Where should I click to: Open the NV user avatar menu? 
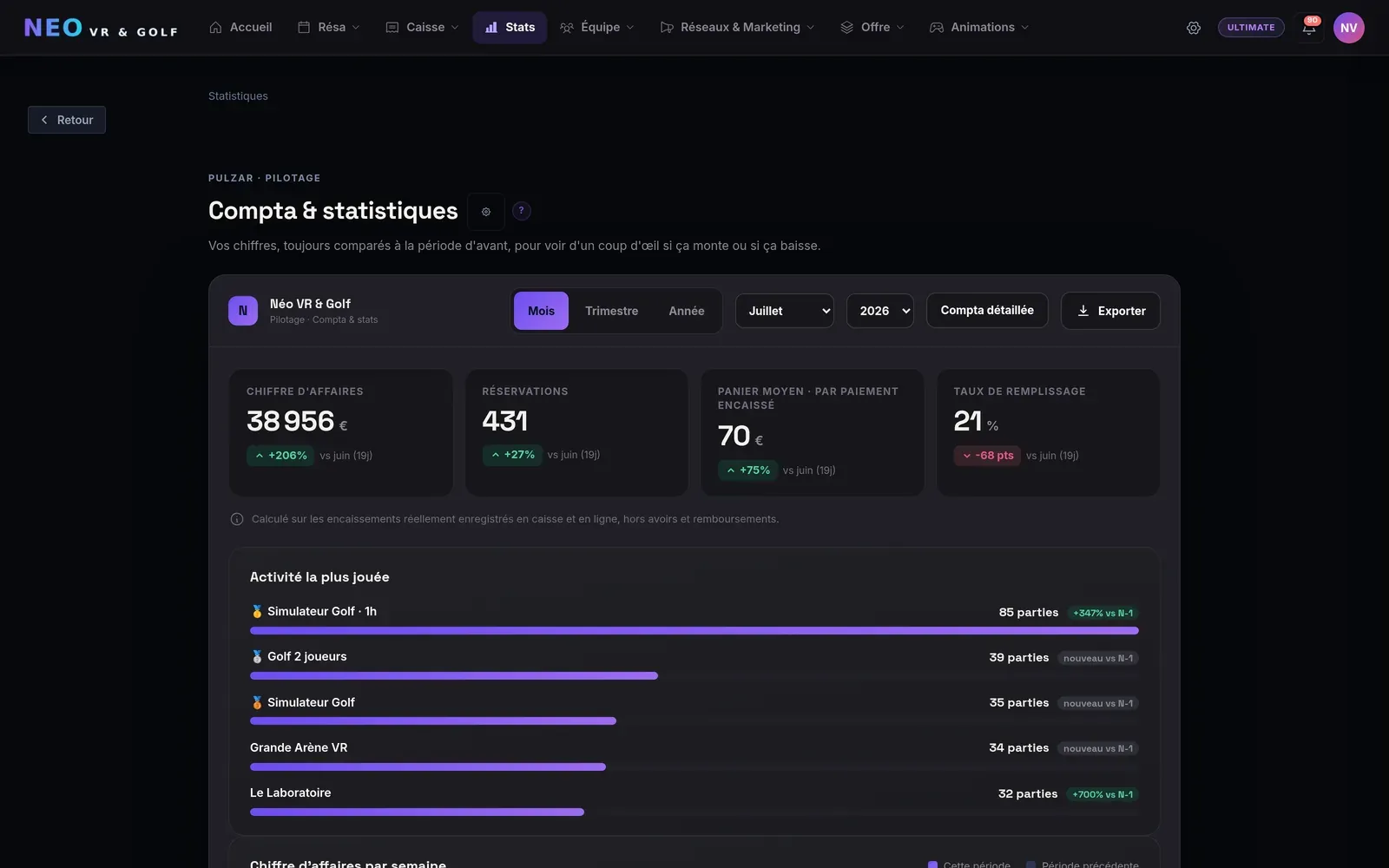pos(1348,28)
